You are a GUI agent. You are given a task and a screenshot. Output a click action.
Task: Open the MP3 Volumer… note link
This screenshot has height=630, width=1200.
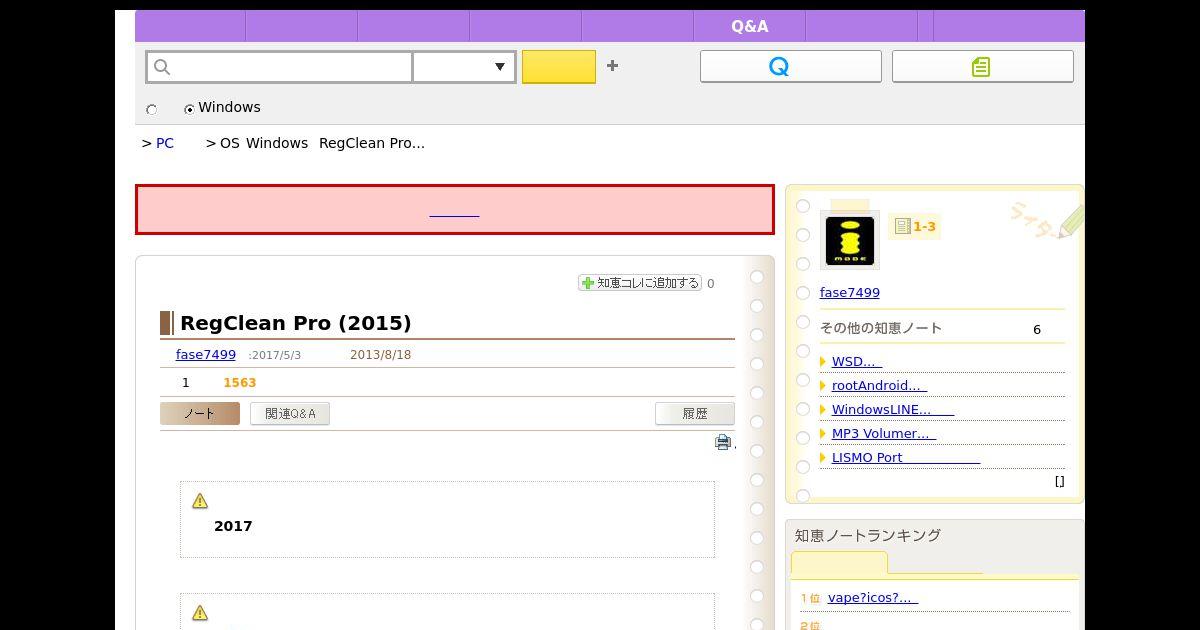[x=885, y=434]
